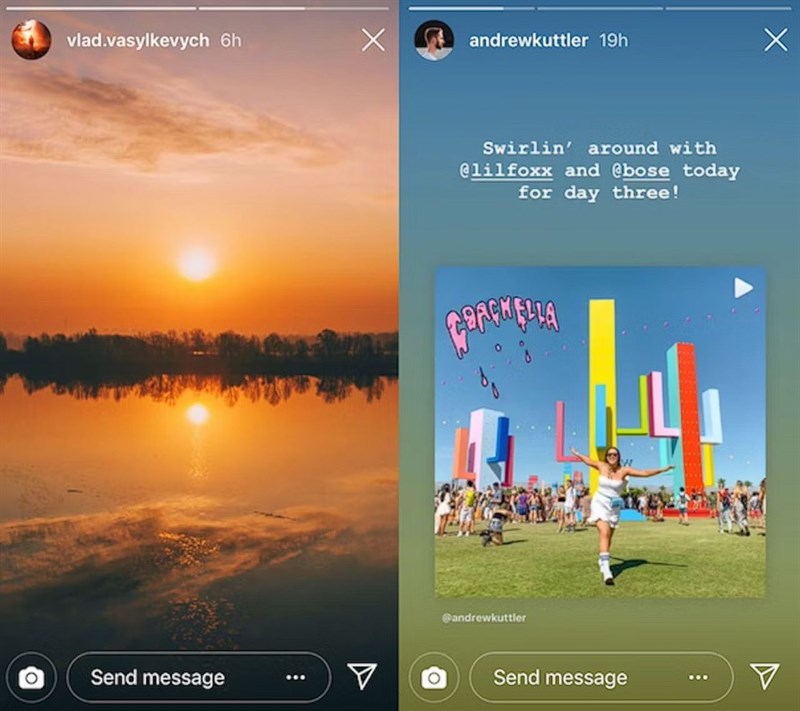Close andrewkuttler's story

point(776,40)
